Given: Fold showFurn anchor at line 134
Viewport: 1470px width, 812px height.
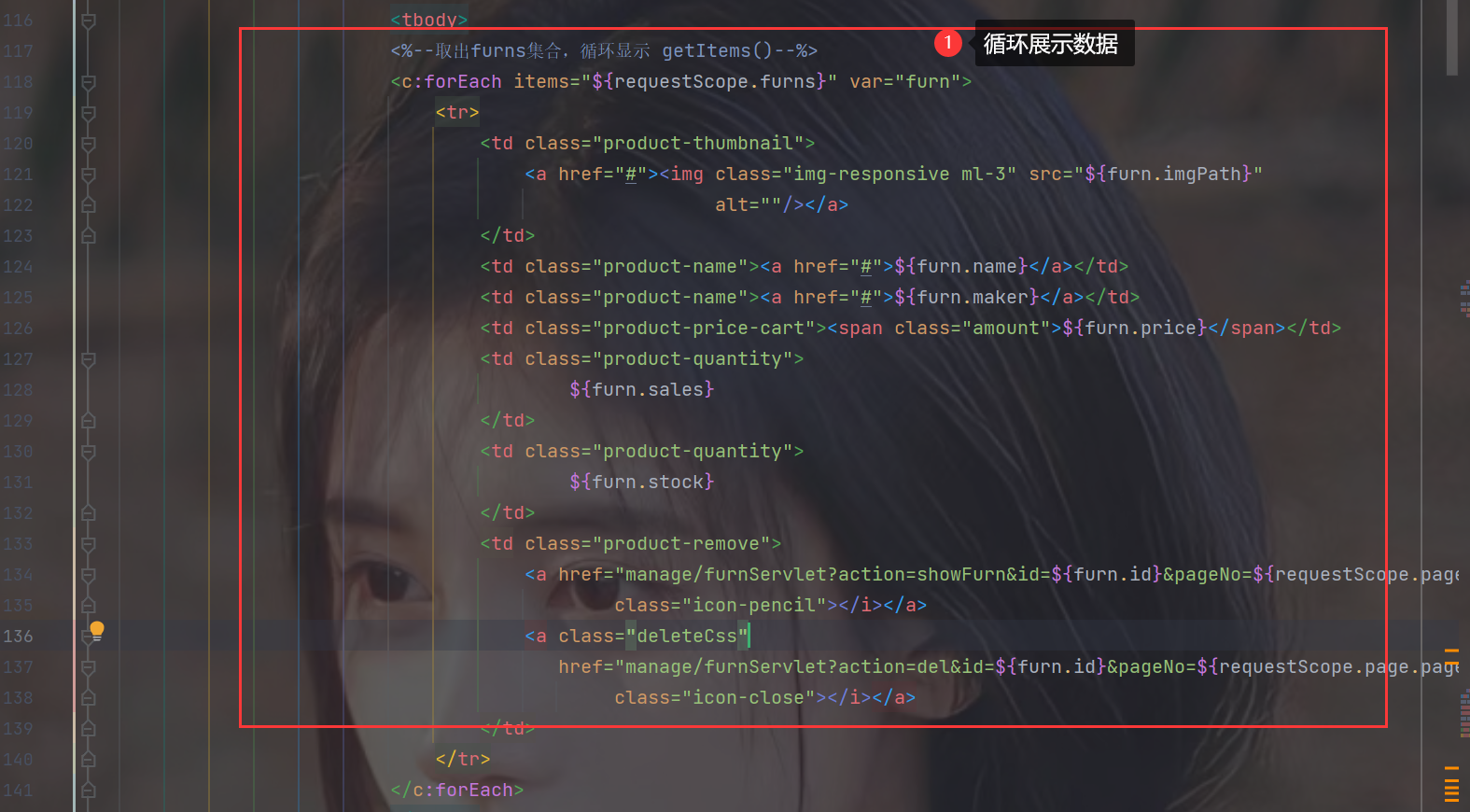Looking at the screenshot, I should coord(88,575).
